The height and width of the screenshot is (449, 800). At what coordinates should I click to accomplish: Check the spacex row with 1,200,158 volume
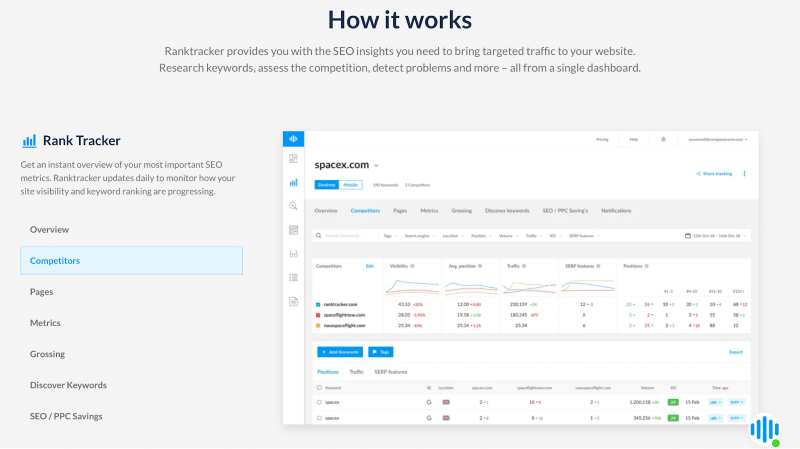point(319,402)
